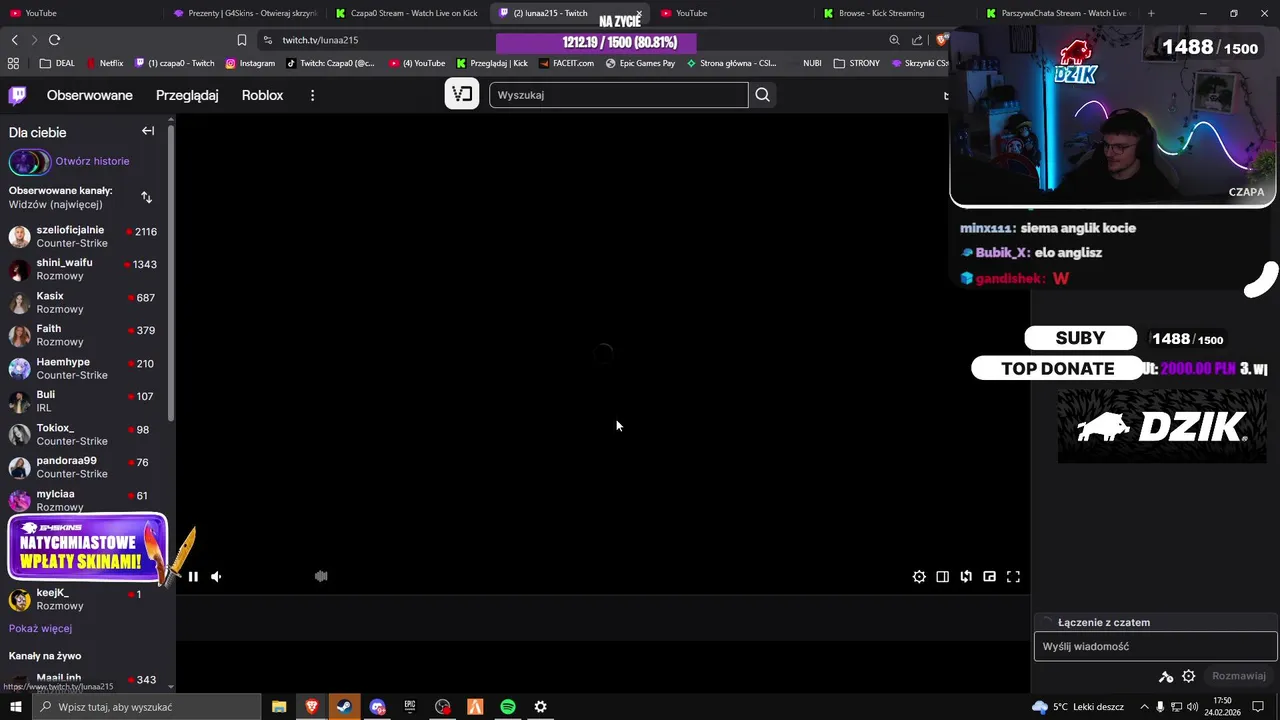Open the Roblox nav item

[x=262, y=95]
